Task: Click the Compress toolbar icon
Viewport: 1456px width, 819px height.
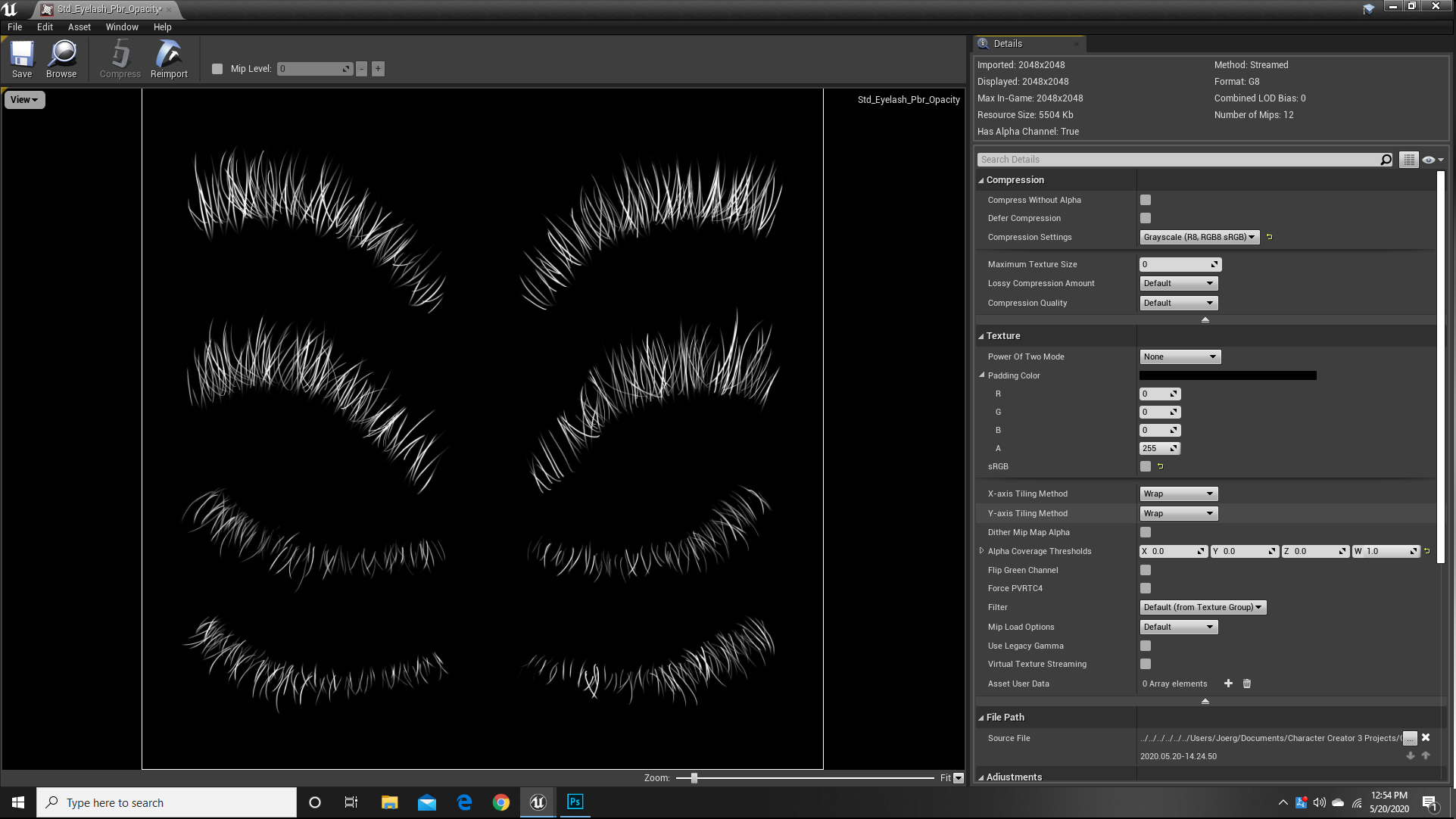Action: click(x=120, y=60)
